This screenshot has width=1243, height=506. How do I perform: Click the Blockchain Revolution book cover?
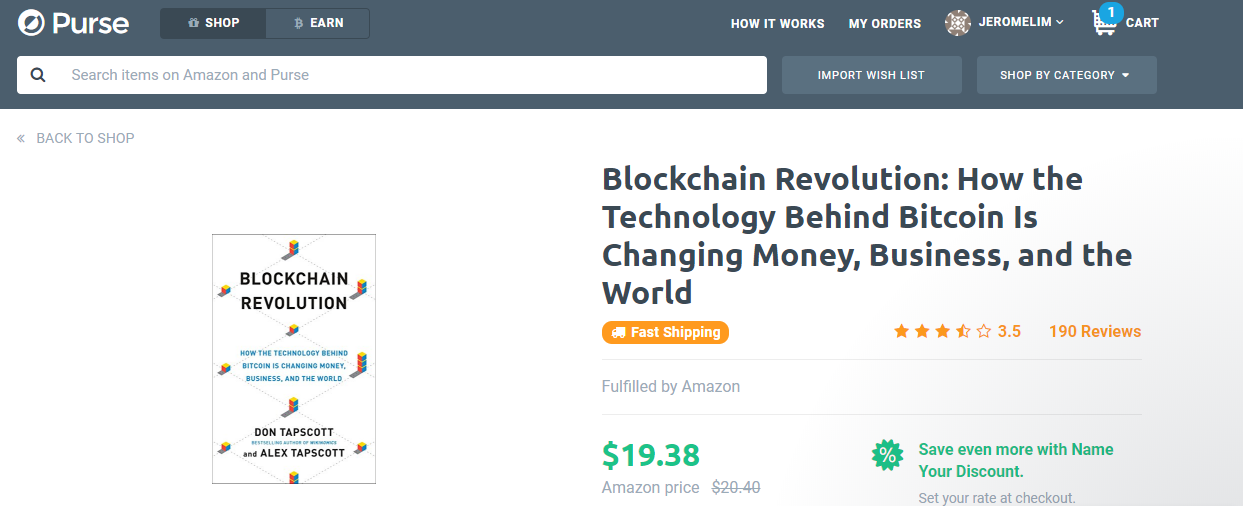(294, 359)
